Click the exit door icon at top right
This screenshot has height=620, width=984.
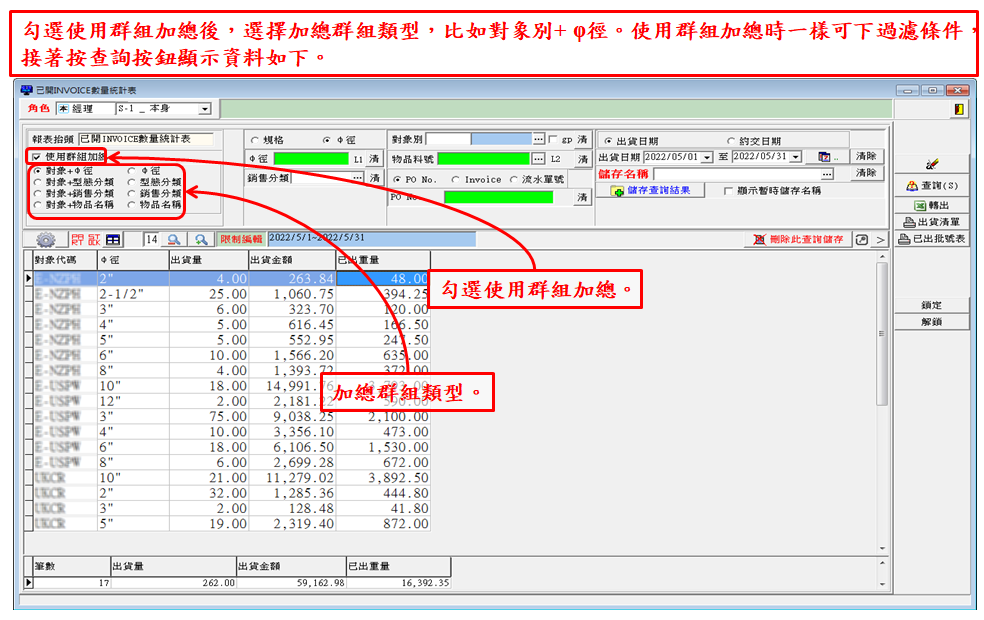(x=959, y=109)
